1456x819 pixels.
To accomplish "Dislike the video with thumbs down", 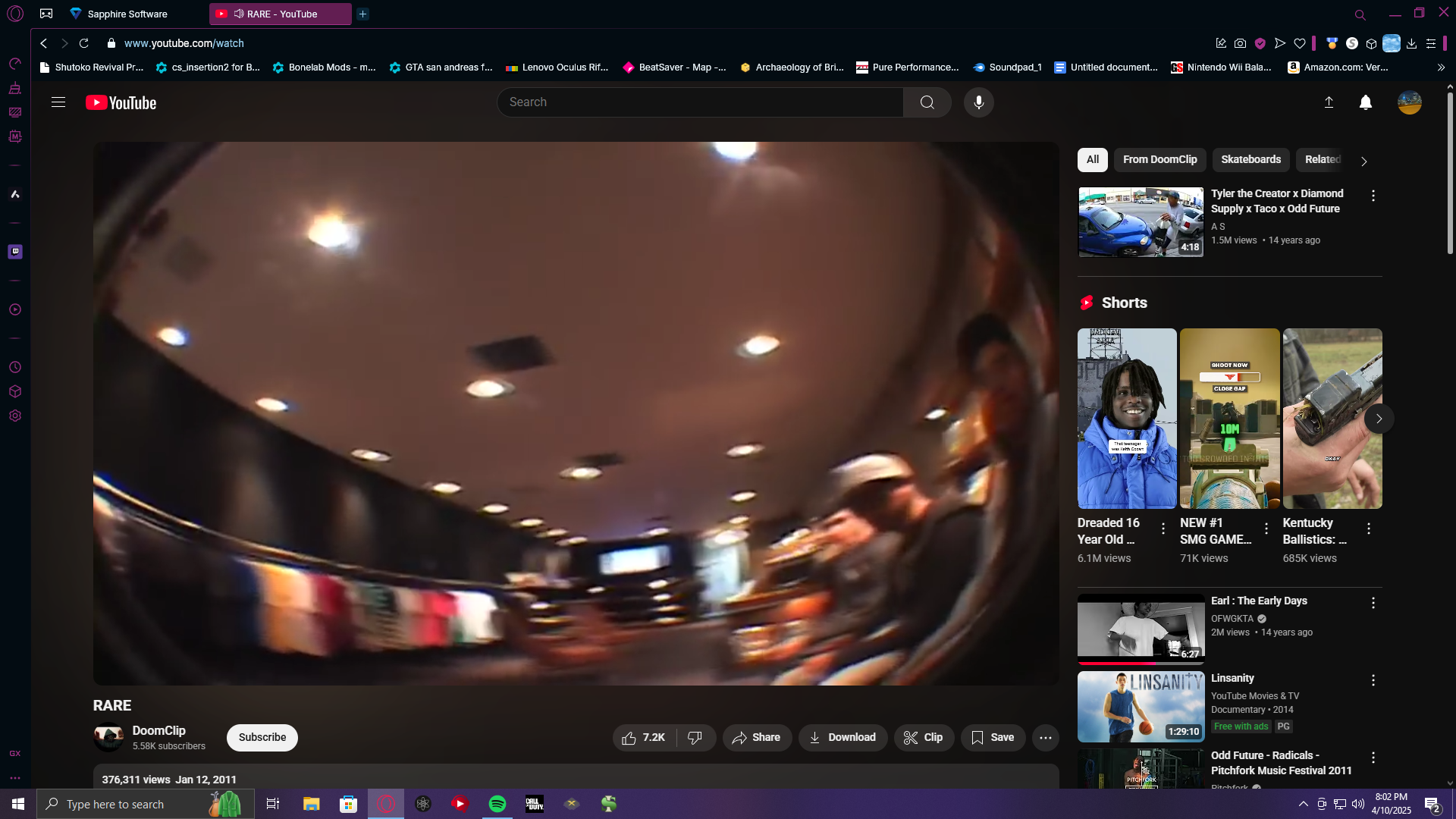I will [x=695, y=737].
